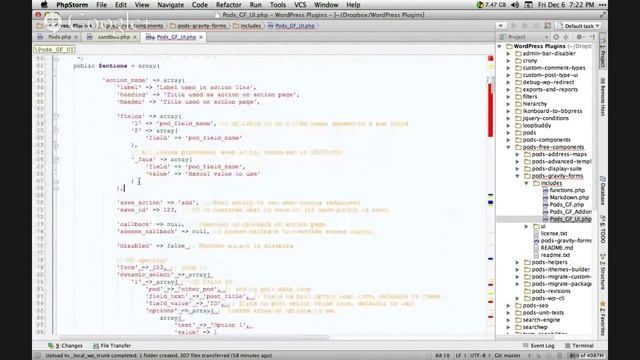Viewport: 640px width, 360px height.
Task: Click the horizontal scrollbar under the editor
Action: (194, 338)
